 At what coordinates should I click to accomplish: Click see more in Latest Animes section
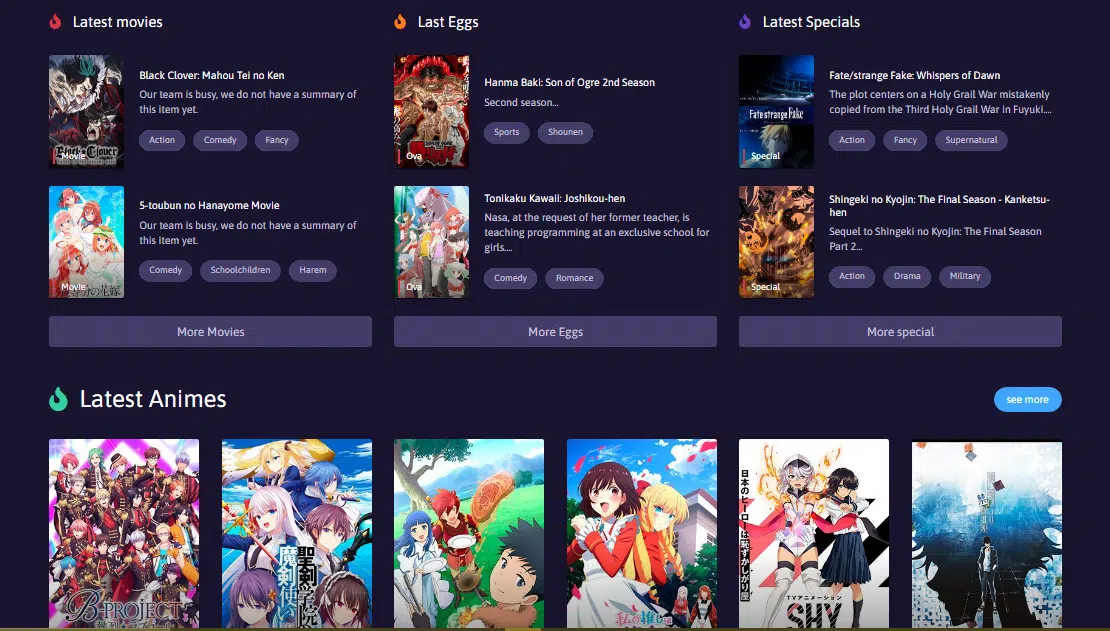(x=1028, y=399)
